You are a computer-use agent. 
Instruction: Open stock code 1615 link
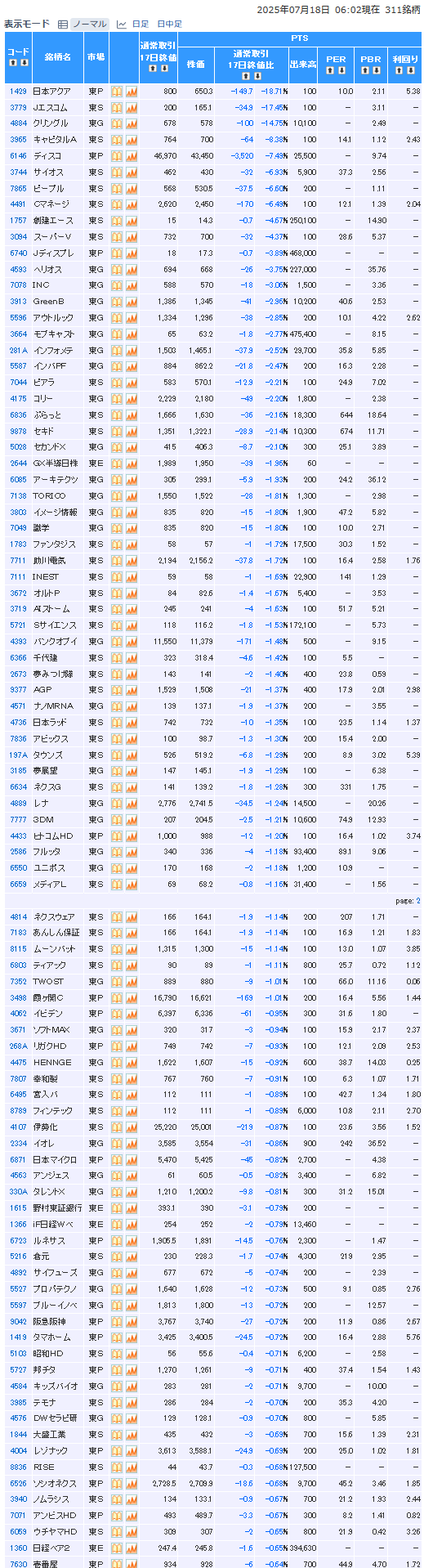(x=18, y=1208)
